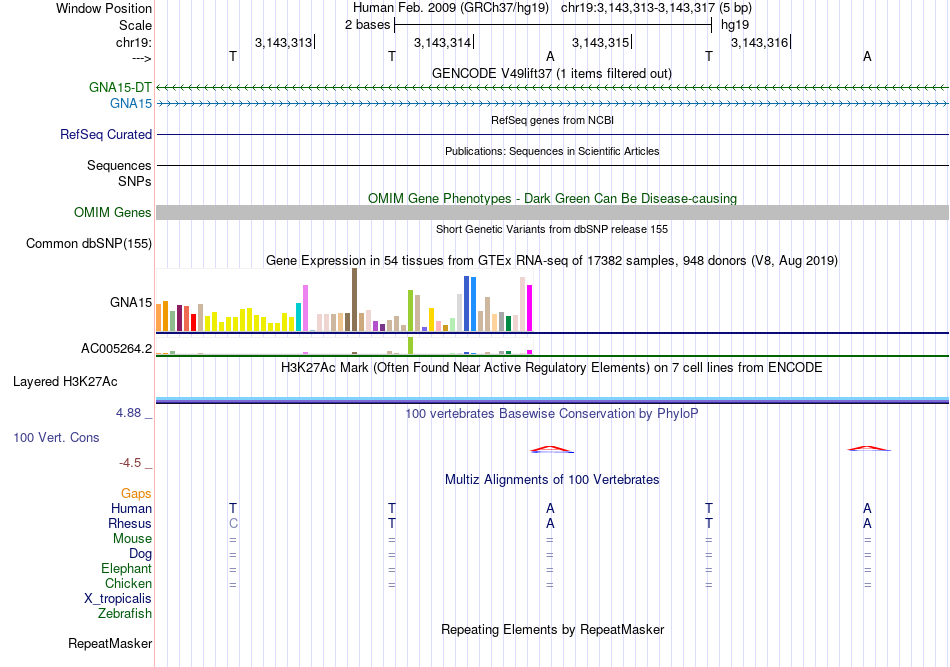Click the OMIM Gene Phenotypes track title

coord(553,199)
